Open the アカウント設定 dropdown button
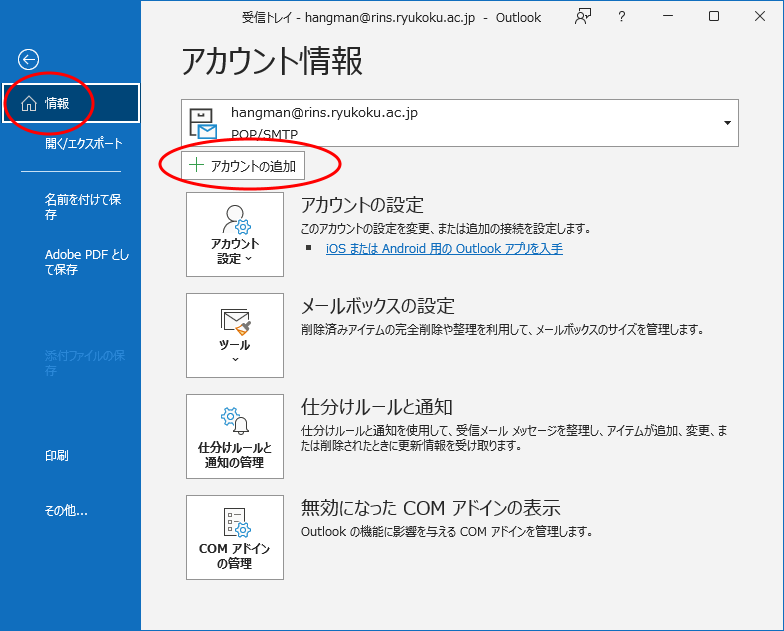 235,234
